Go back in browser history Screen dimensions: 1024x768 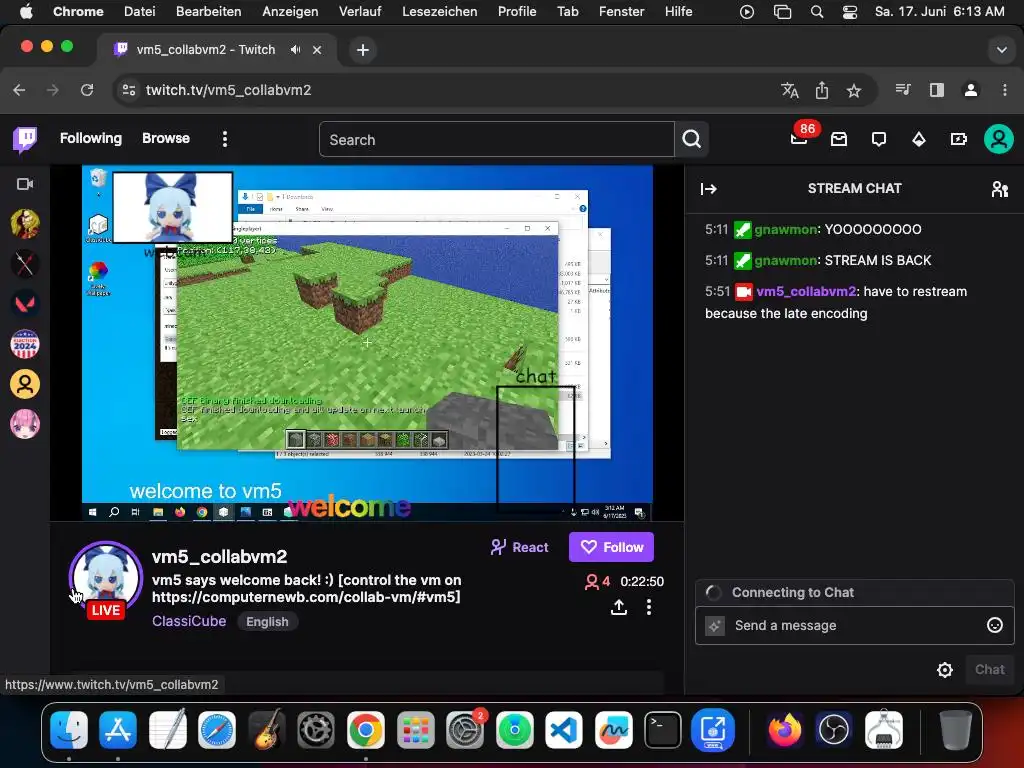(x=20, y=90)
